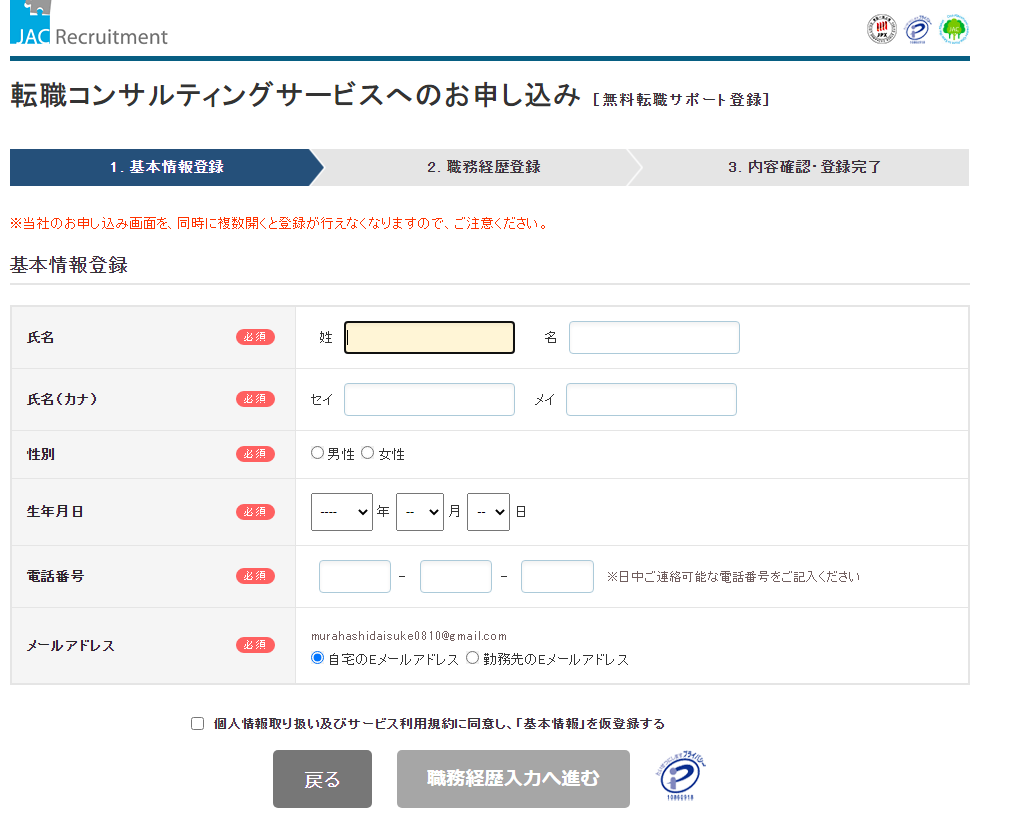1023x822 pixels.
Task: Go to the 2. 職務経歴登録 step tab
Action: click(483, 167)
